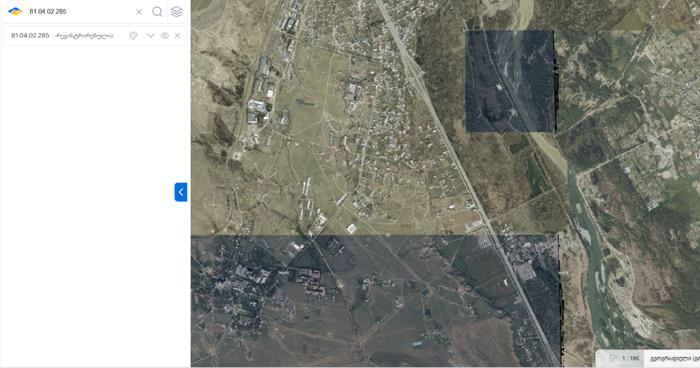700x368 pixels.
Task: Click the Georgian coordinates label at bottom right
Action: 675,358
